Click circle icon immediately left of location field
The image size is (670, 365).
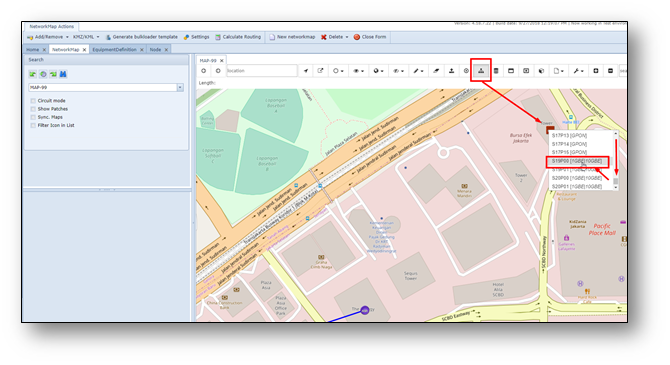coord(218,71)
